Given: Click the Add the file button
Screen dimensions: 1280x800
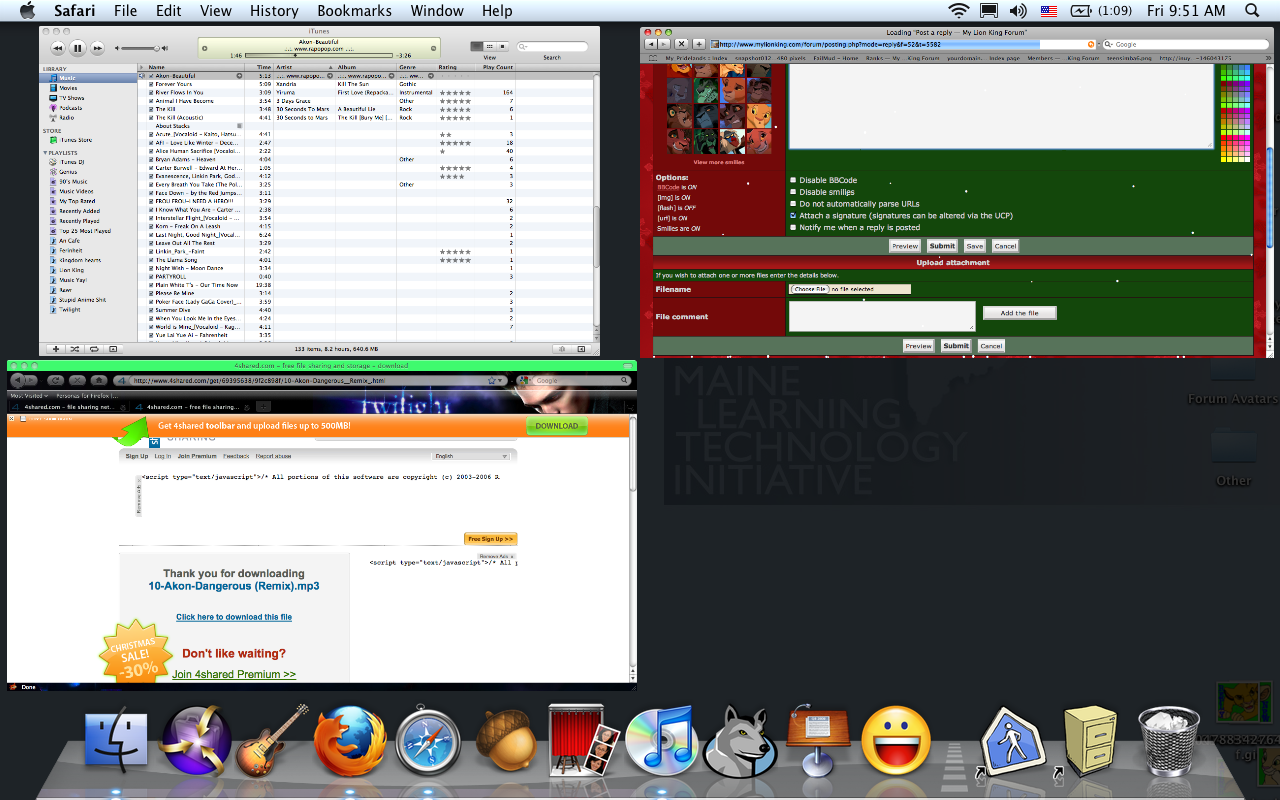Looking at the screenshot, I should pos(1019,313).
